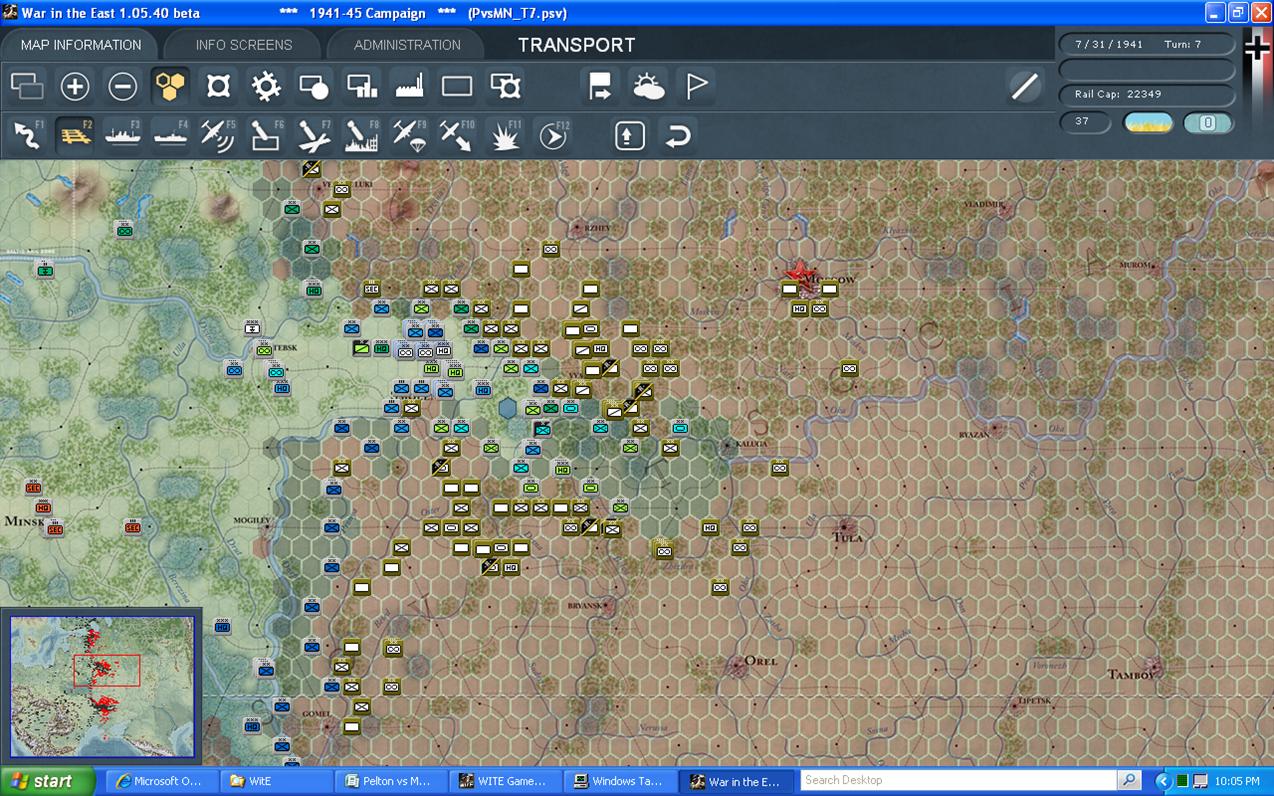This screenshot has height=796, width=1274.
Task: Zoom in with the plus icon
Action: [x=75, y=87]
